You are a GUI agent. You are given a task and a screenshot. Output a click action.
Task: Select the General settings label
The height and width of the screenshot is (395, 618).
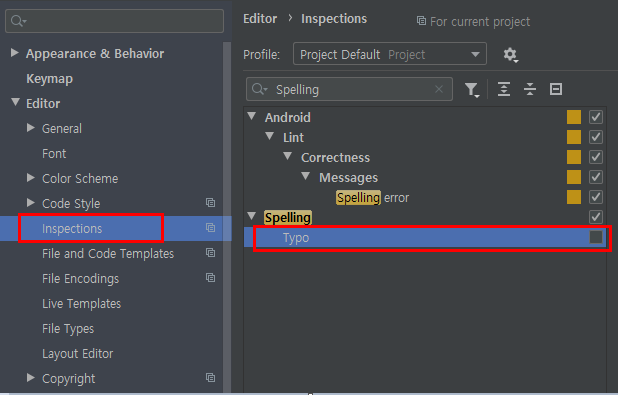coord(62,129)
